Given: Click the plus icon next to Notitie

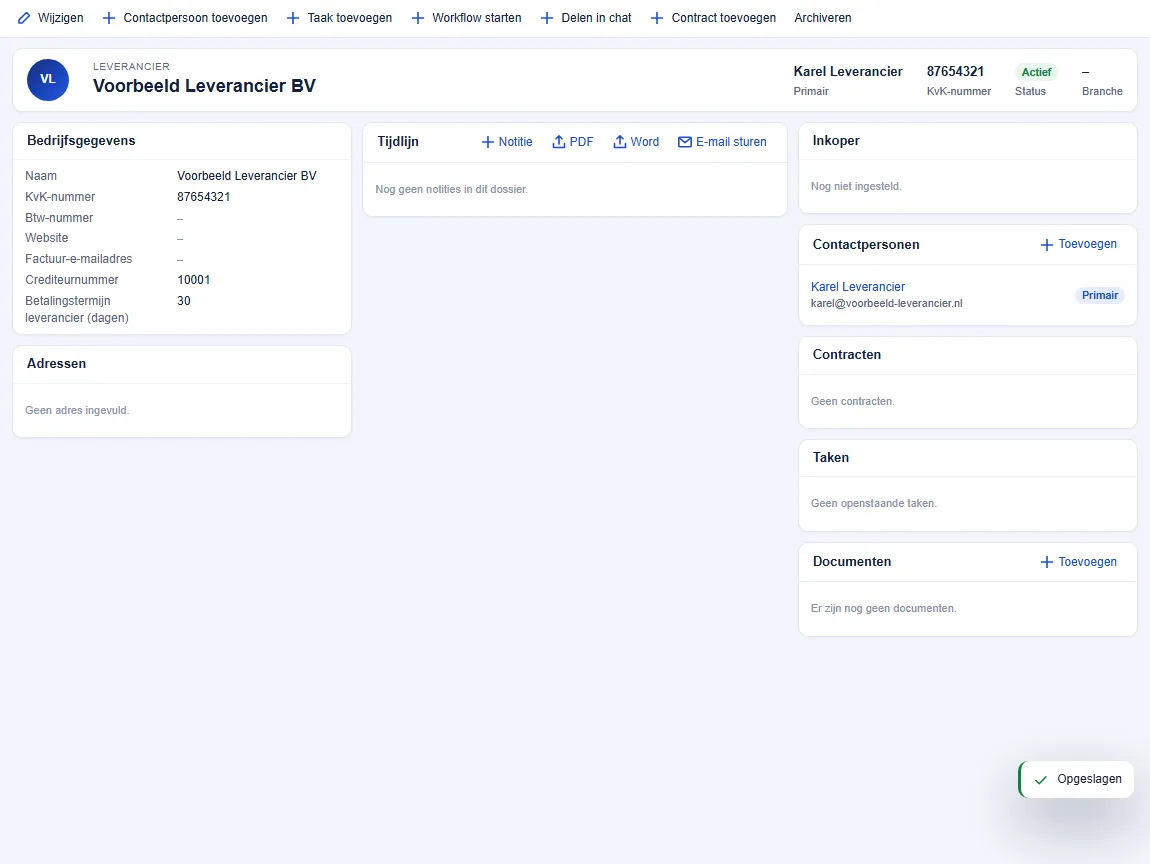Looking at the screenshot, I should tap(487, 142).
